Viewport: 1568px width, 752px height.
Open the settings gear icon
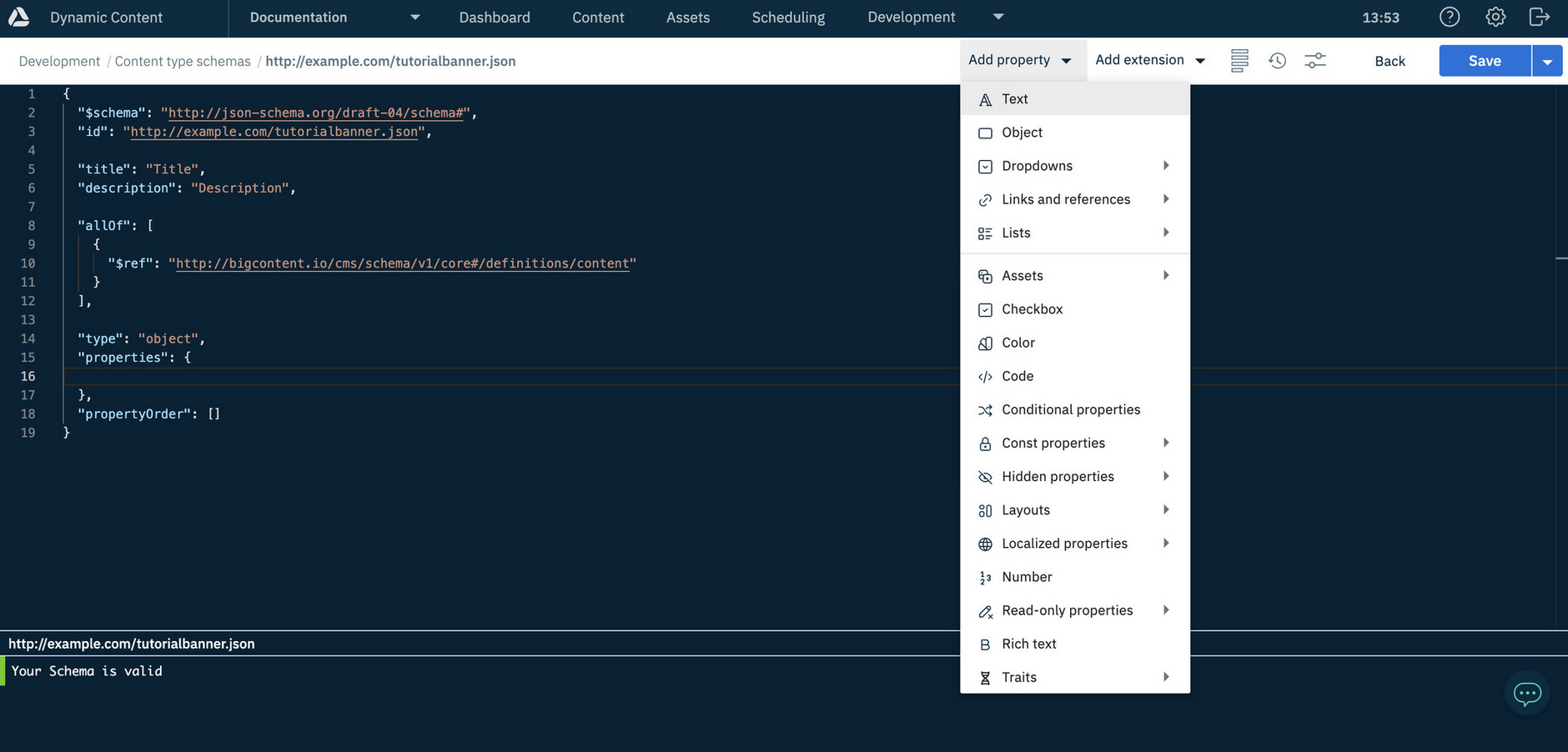pos(1495,17)
